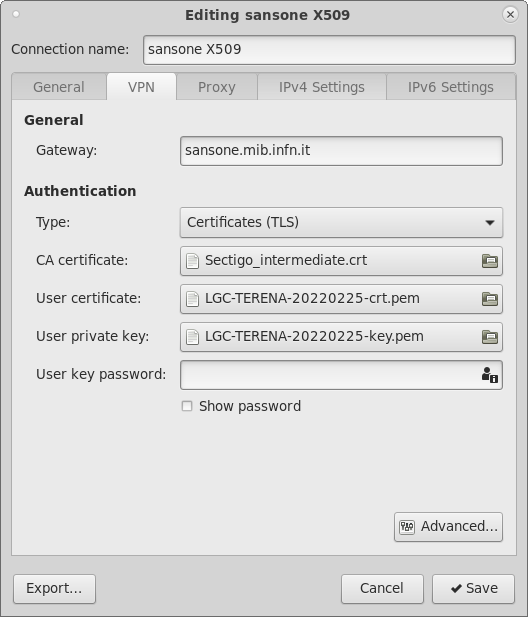The image size is (528, 617).
Task: Enable the Show password checkbox
Action: [187, 406]
